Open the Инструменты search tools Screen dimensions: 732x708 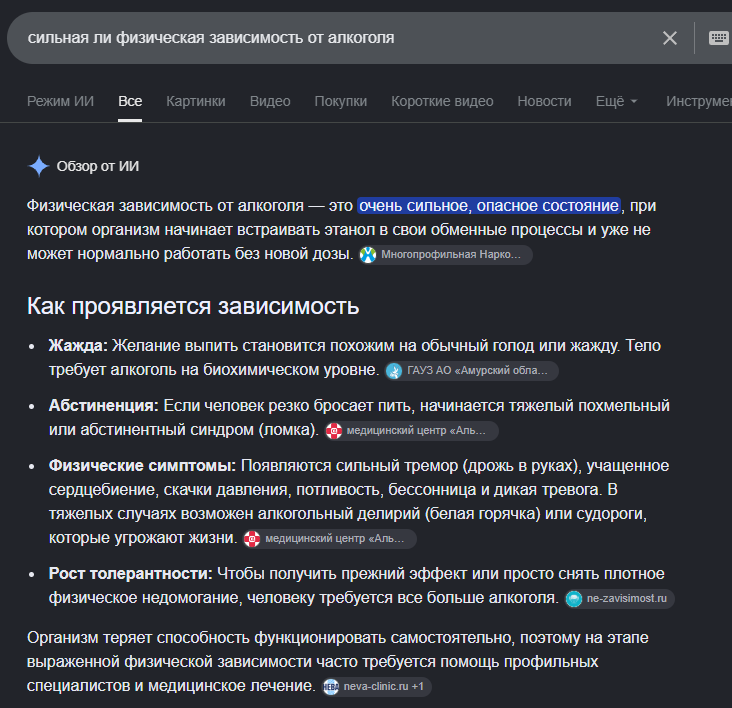tap(699, 101)
